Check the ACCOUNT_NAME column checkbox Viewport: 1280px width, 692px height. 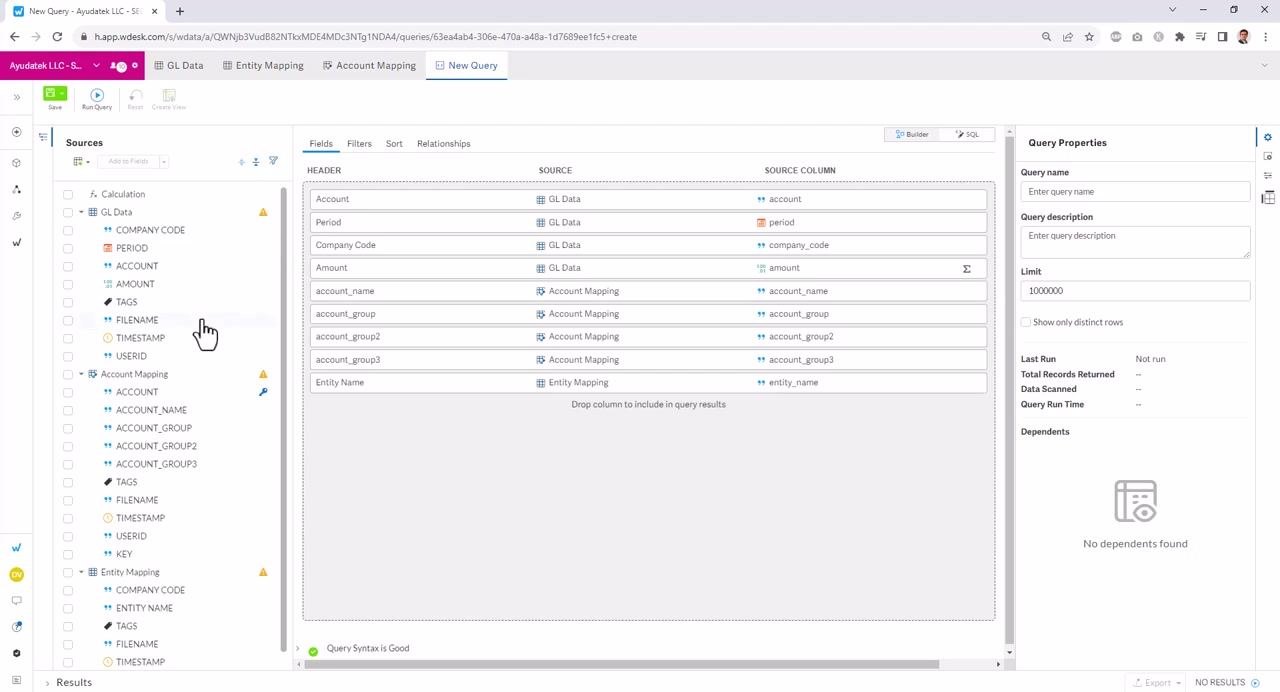click(x=68, y=410)
